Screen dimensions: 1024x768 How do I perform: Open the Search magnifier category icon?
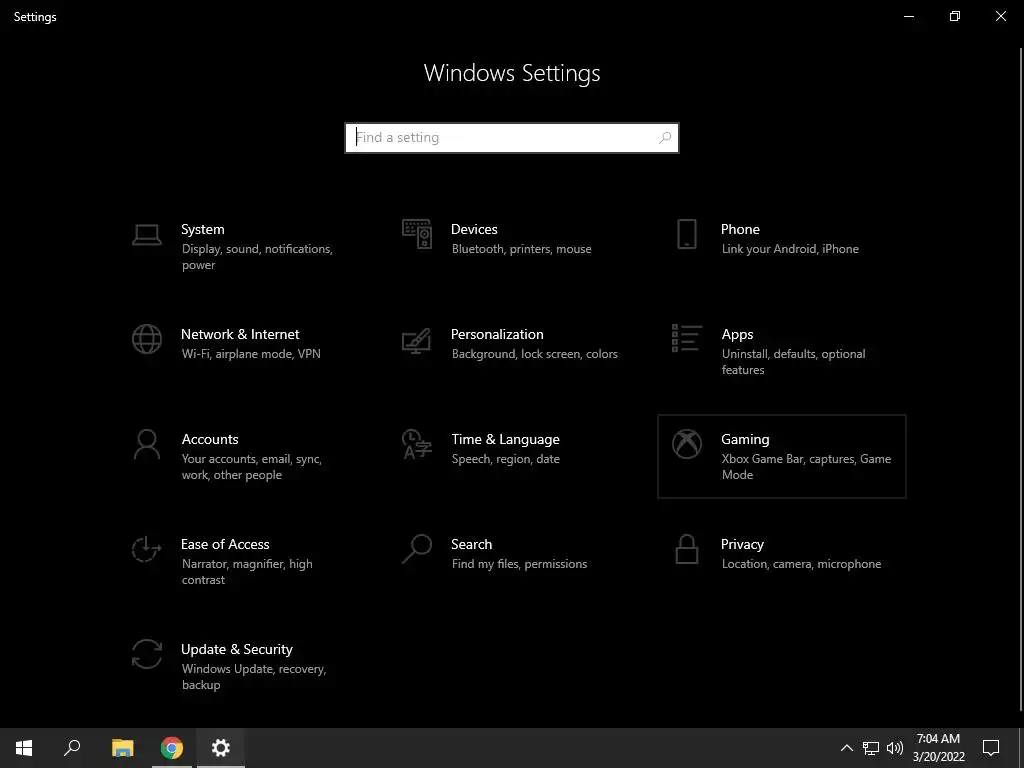tap(417, 549)
